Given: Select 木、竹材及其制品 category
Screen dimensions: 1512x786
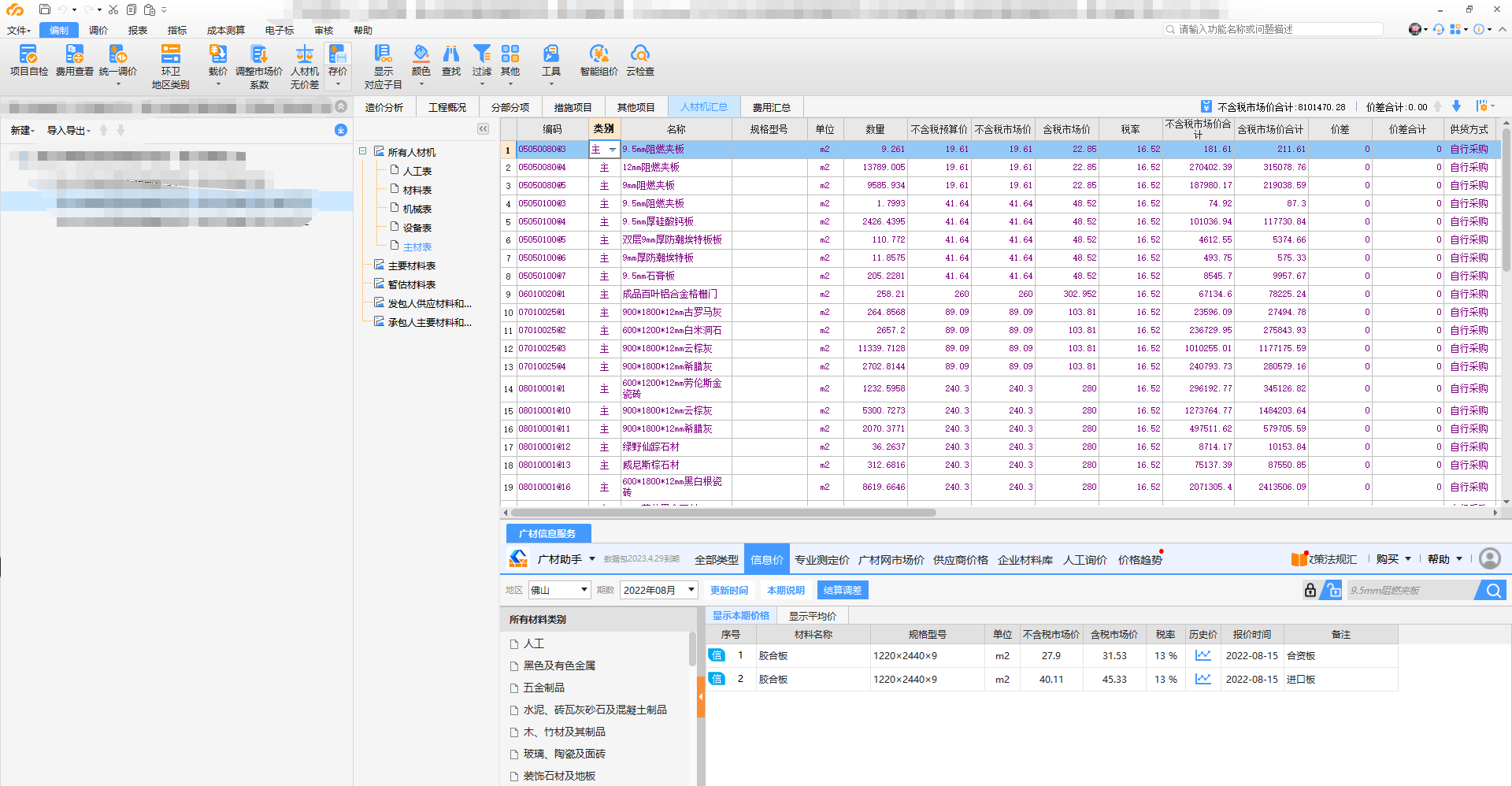Looking at the screenshot, I should point(565,732).
